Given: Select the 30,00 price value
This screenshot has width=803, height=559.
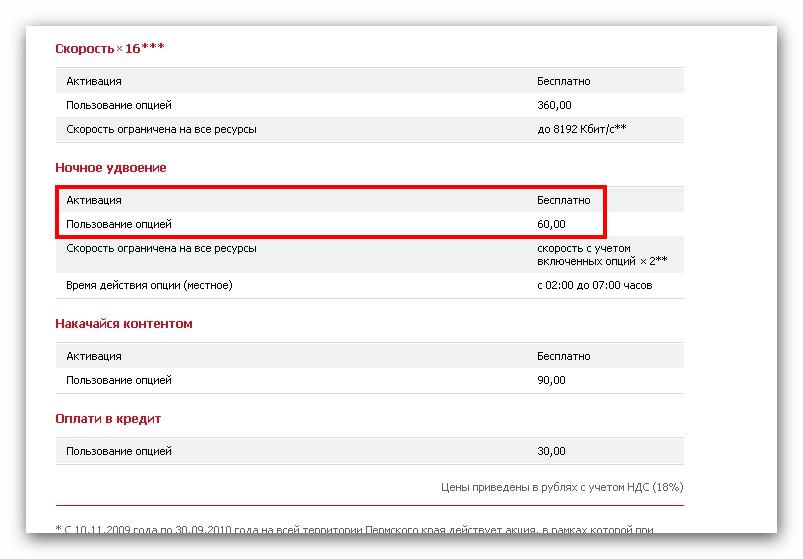Looking at the screenshot, I should [551, 451].
